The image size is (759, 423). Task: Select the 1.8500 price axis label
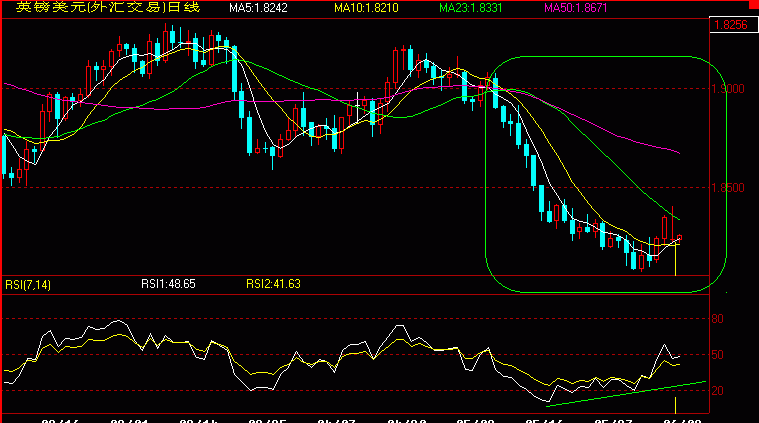(728, 188)
